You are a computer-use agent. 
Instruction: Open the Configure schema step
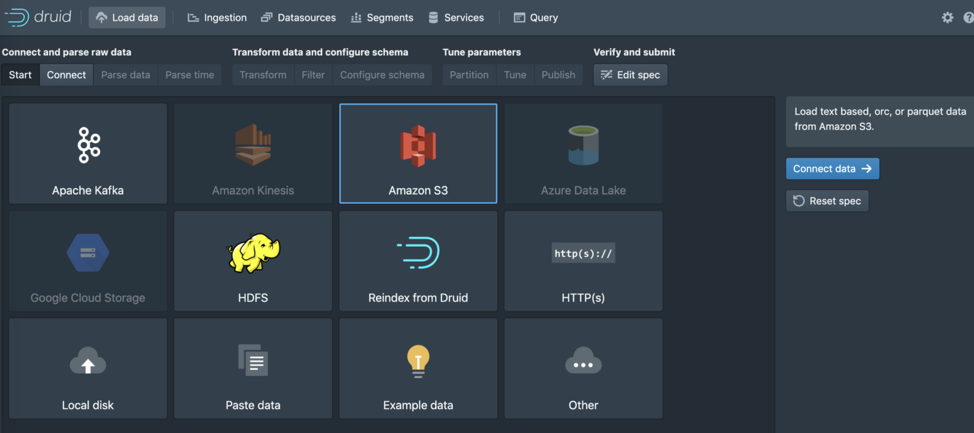[382, 75]
